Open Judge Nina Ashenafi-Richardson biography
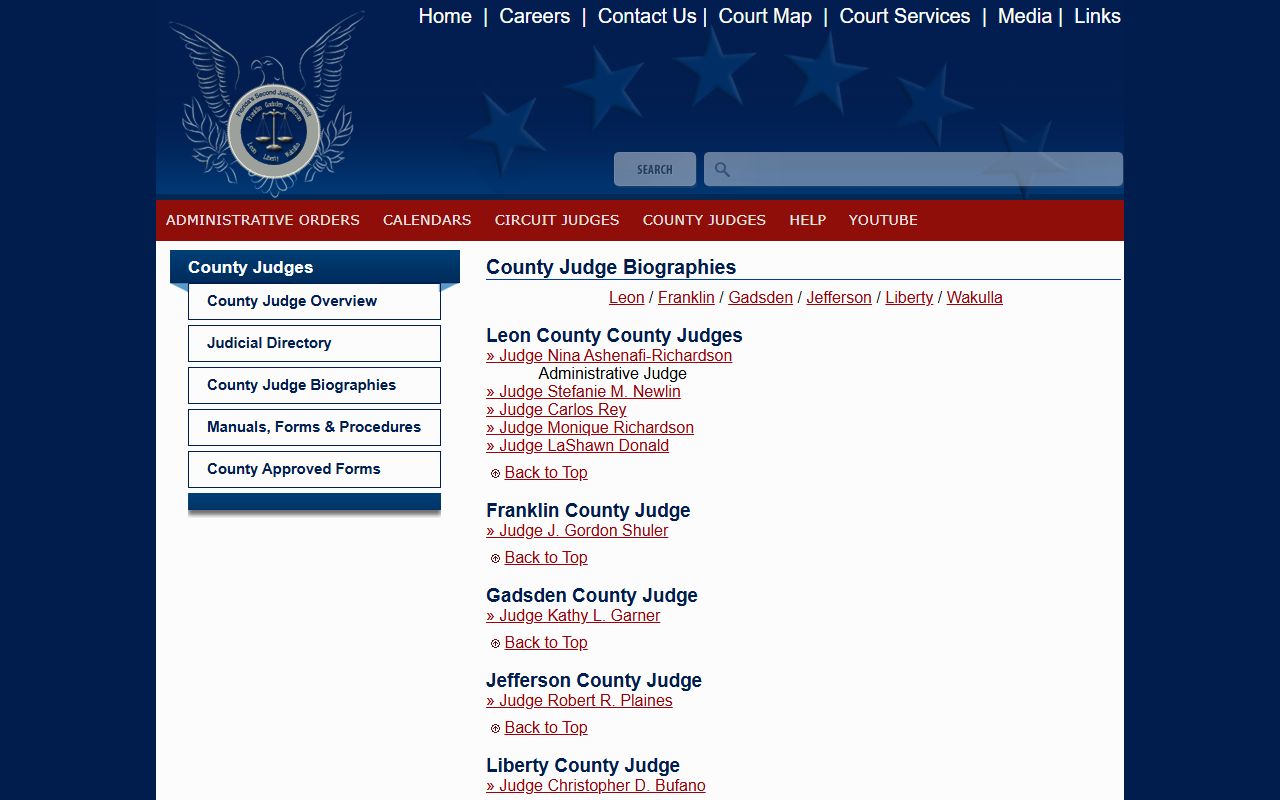Image resolution: width=1280 pixels, height=800 pixels. coord(609,356)
